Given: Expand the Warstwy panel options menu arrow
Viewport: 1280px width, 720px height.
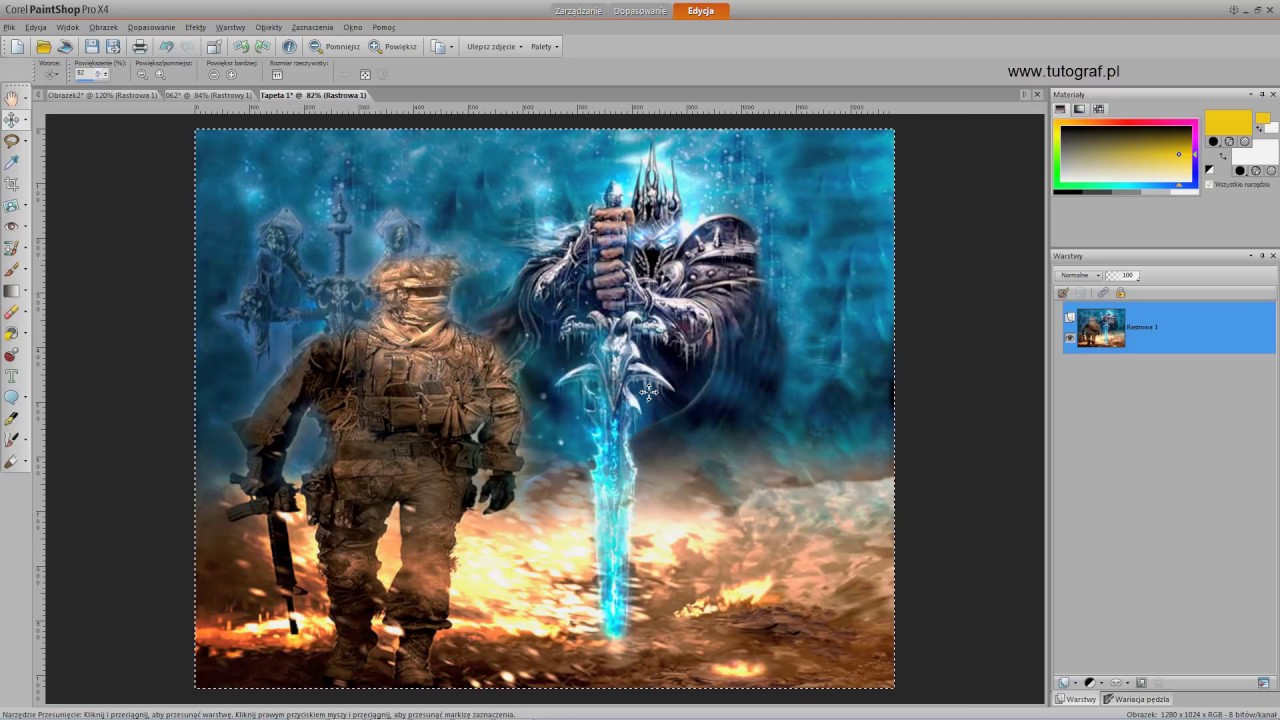Looking at the screenshot, I should point(1251,256).
